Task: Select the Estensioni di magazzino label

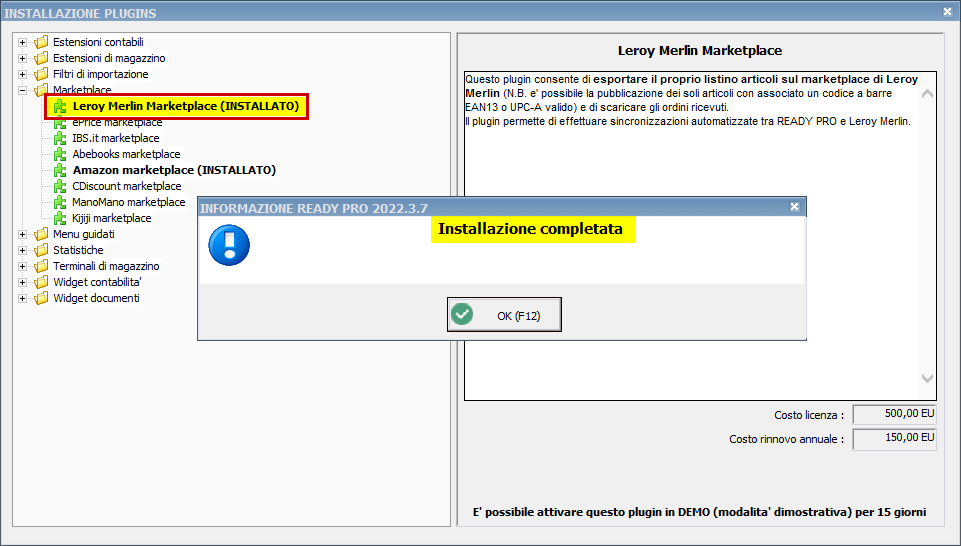Action: 109,58
